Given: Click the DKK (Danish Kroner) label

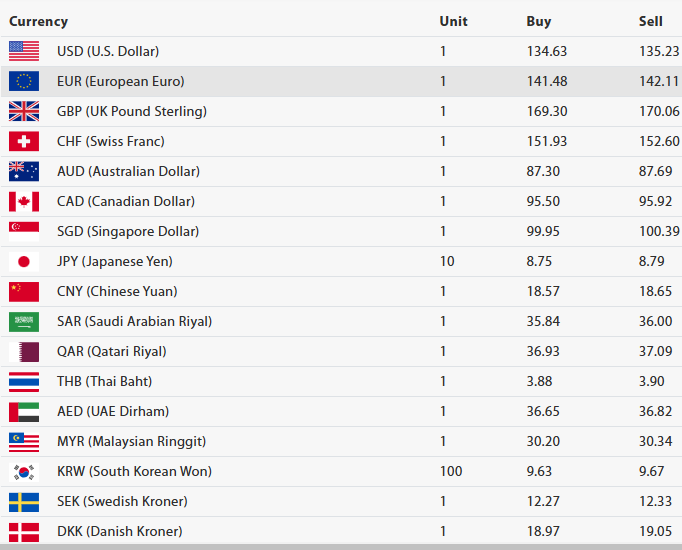Looking at the screenshot, I should (120, 531).
